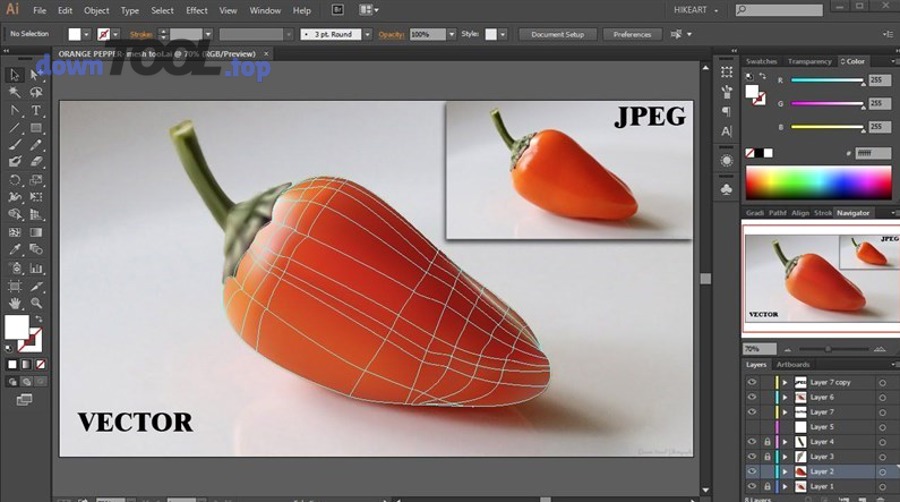Image resolution: width=900 pixels, height=502 pixels.
Task: Open the File menu
Action: point(40,10)
